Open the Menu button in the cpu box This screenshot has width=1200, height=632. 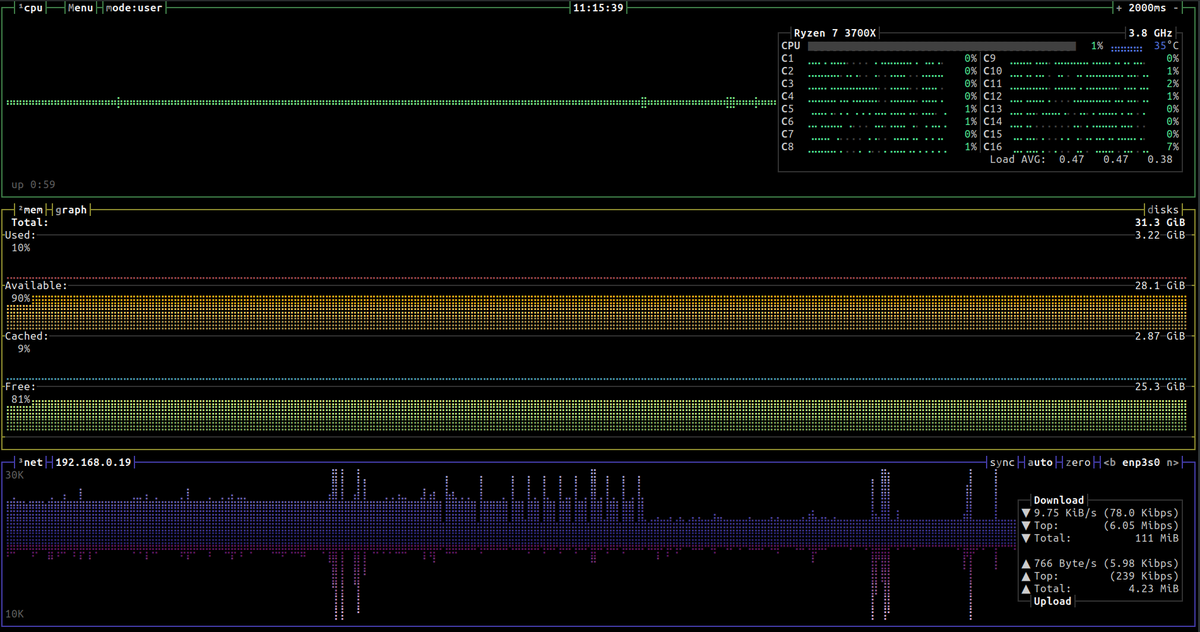pyautogui.click(x=81, y=8)
